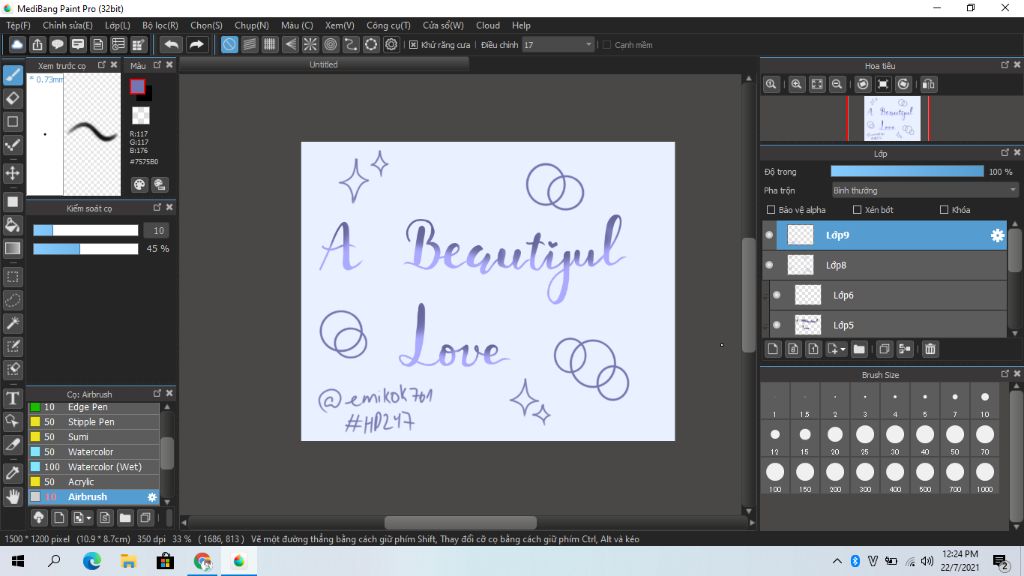
Task: Delete layer with trash icon
Action: (930, 349)
